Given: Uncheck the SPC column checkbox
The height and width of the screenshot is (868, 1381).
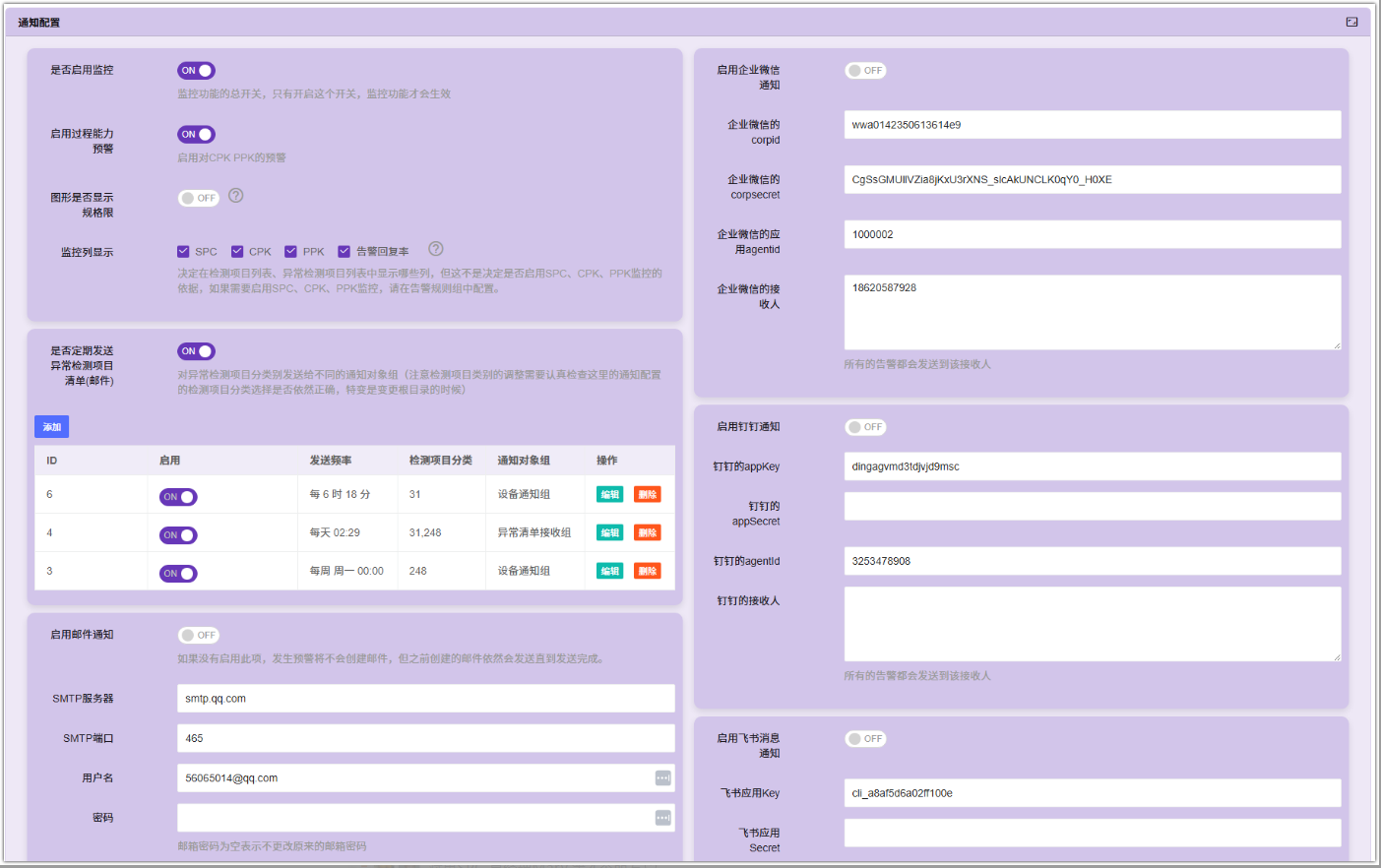Looking at the screenshot, I should coord(183,252).
